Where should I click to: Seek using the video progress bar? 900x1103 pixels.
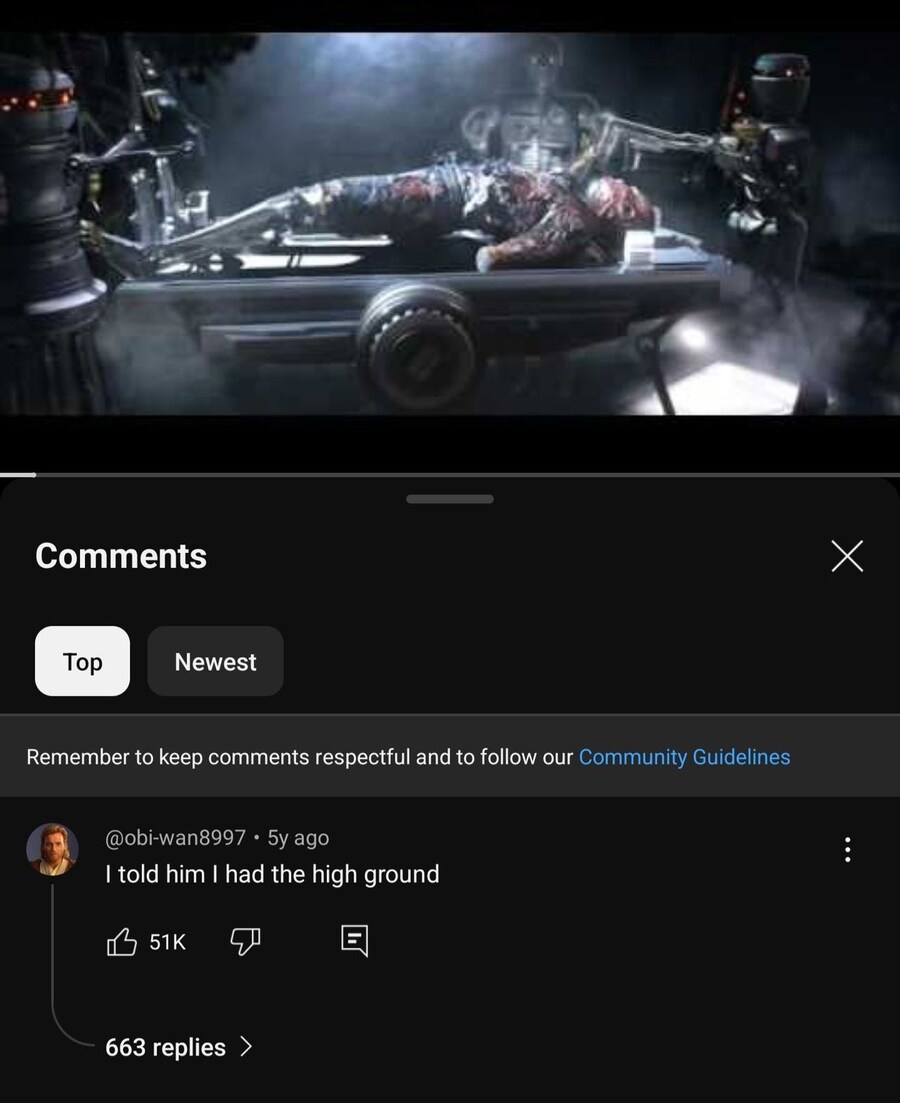[x=450, y=475]
